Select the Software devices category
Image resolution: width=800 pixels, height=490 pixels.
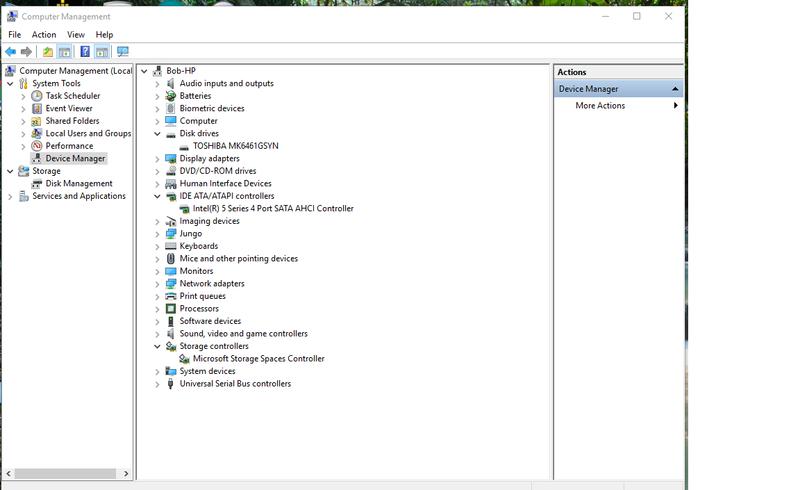(x=210, y=321)
